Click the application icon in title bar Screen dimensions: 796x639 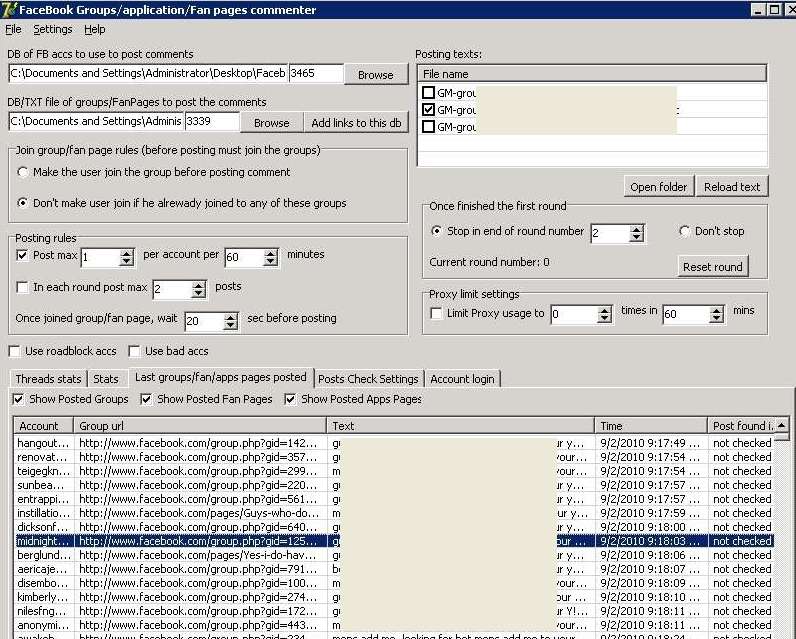[x=9, y=9]
